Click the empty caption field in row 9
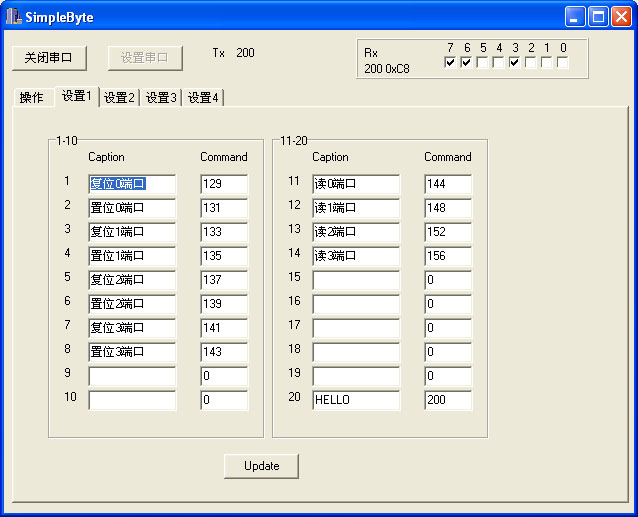 (x=132, y=376)
